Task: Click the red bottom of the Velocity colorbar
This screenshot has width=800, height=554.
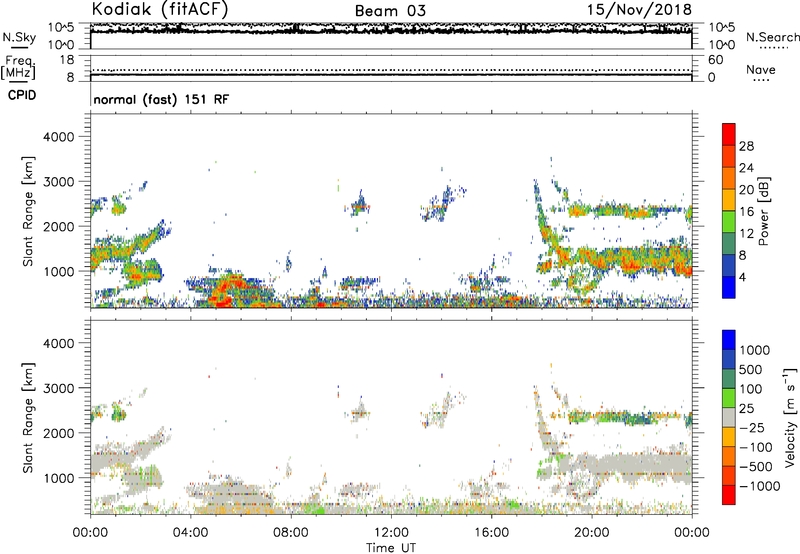Action: [729, 495]
